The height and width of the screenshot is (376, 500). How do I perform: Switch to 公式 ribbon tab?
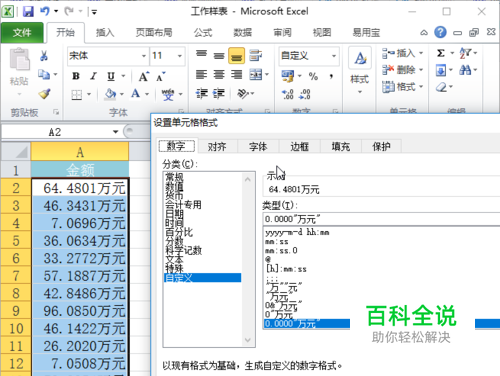click(x=203, y=33)
